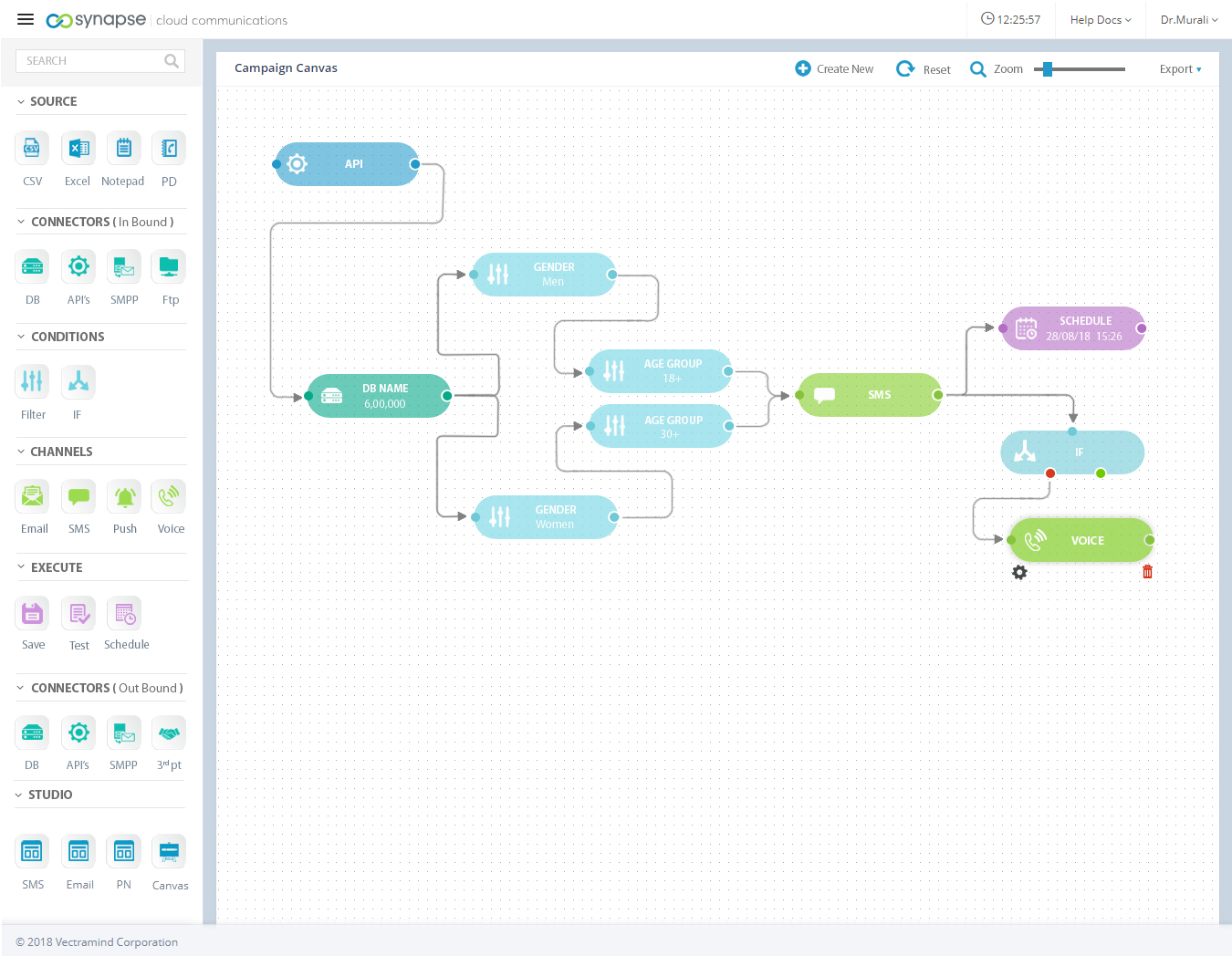Viewport: 1232px width, 956px height.
Task: Toggle the hamburger menu sidebar
Action: pos(26,19)
